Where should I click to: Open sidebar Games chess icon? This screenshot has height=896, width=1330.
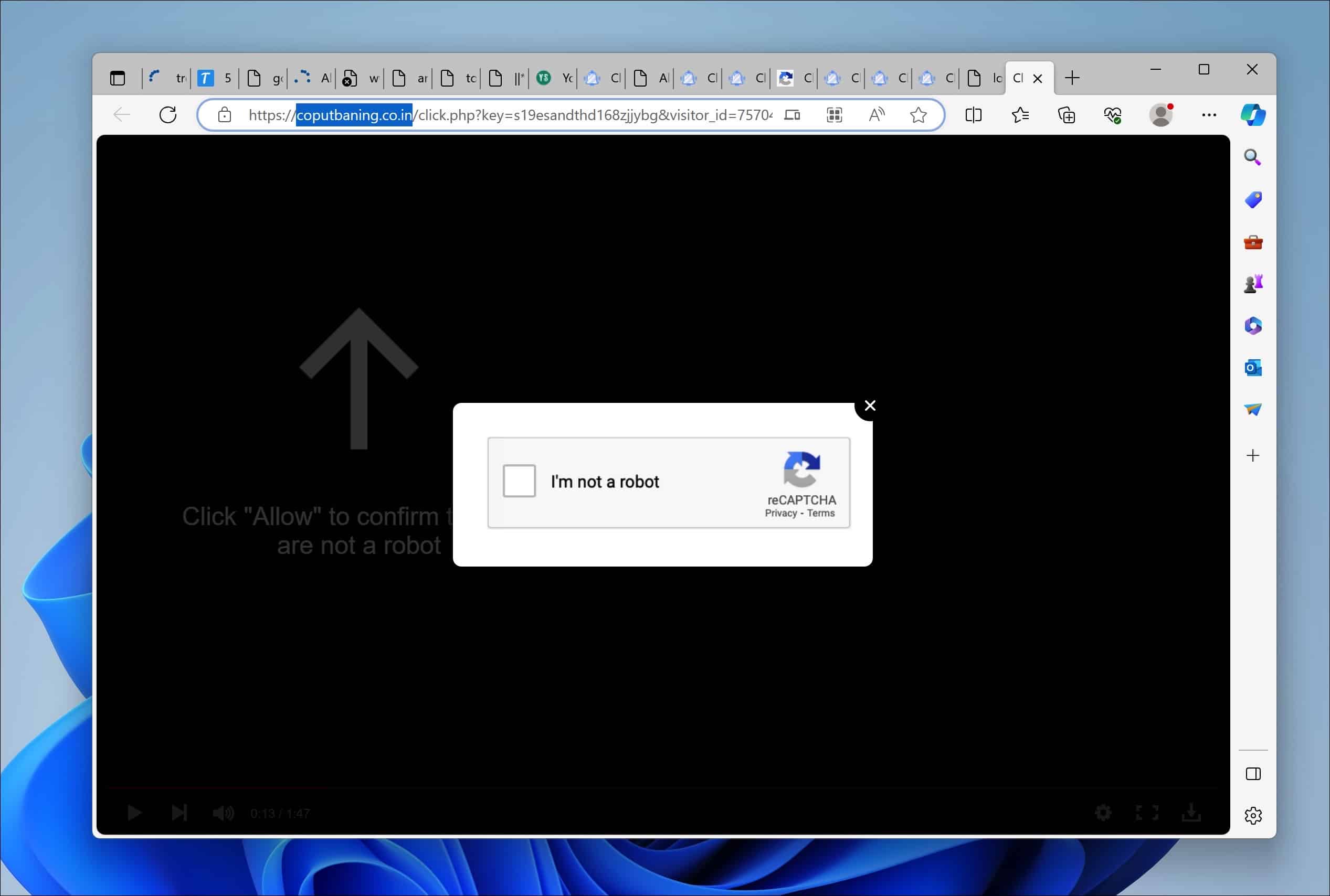click(1253, 283)
